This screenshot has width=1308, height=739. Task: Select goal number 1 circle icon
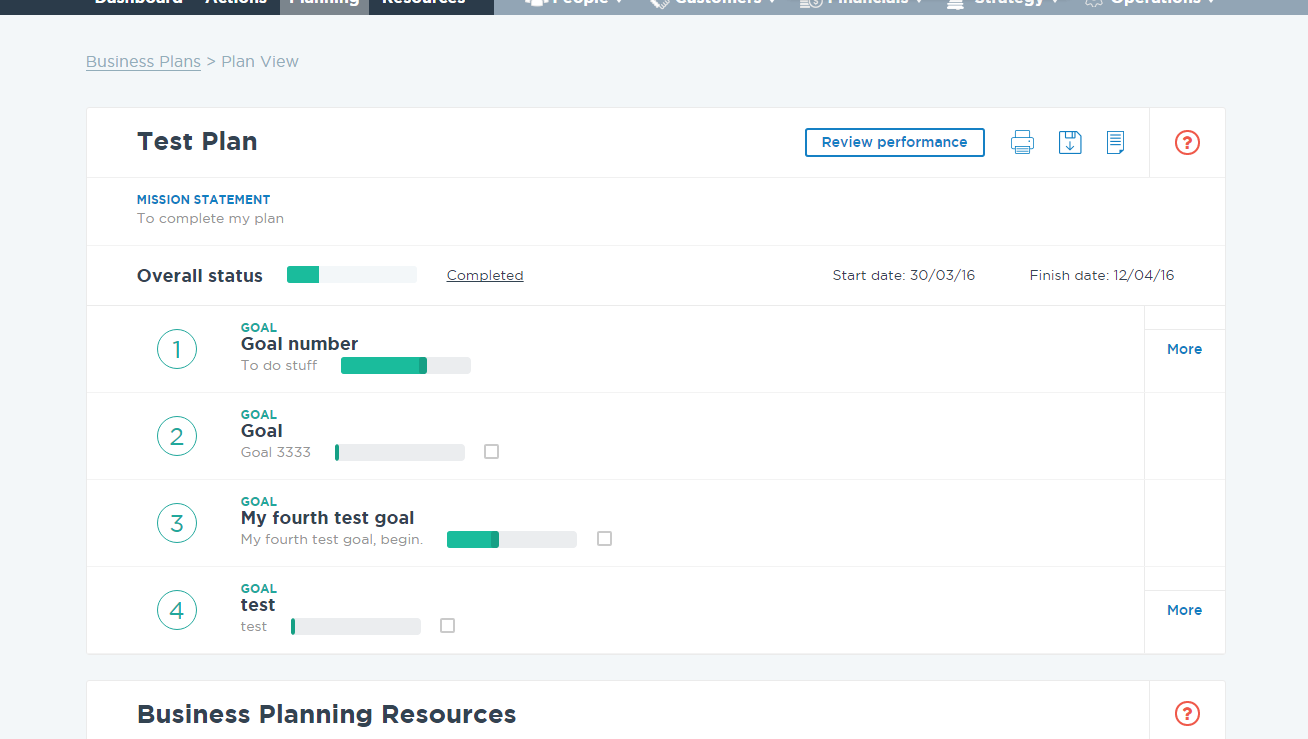[x=177, y=349]
